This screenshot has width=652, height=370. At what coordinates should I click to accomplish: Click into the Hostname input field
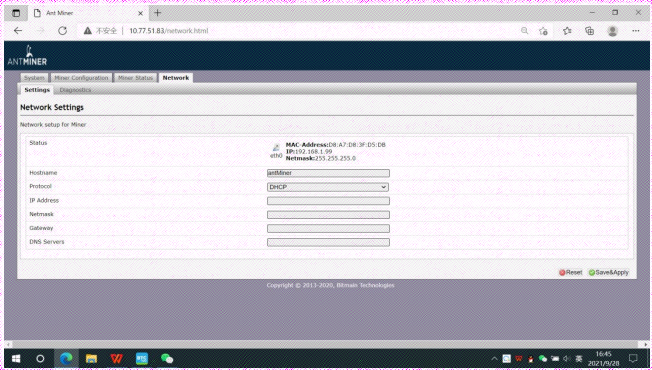[x=328, y=173]
